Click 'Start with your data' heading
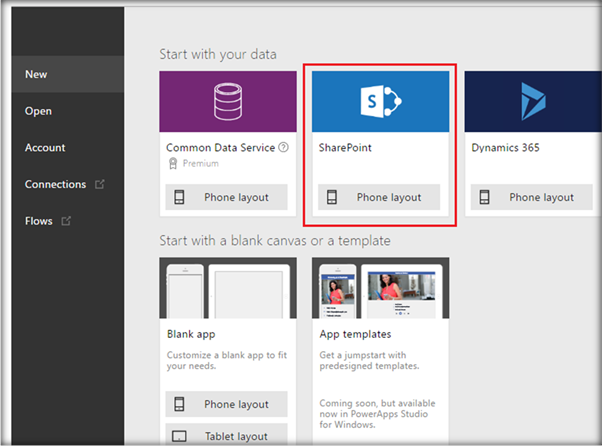Image resolution: width=602 pixels, height=446 pixels. (x=218, y=55)
